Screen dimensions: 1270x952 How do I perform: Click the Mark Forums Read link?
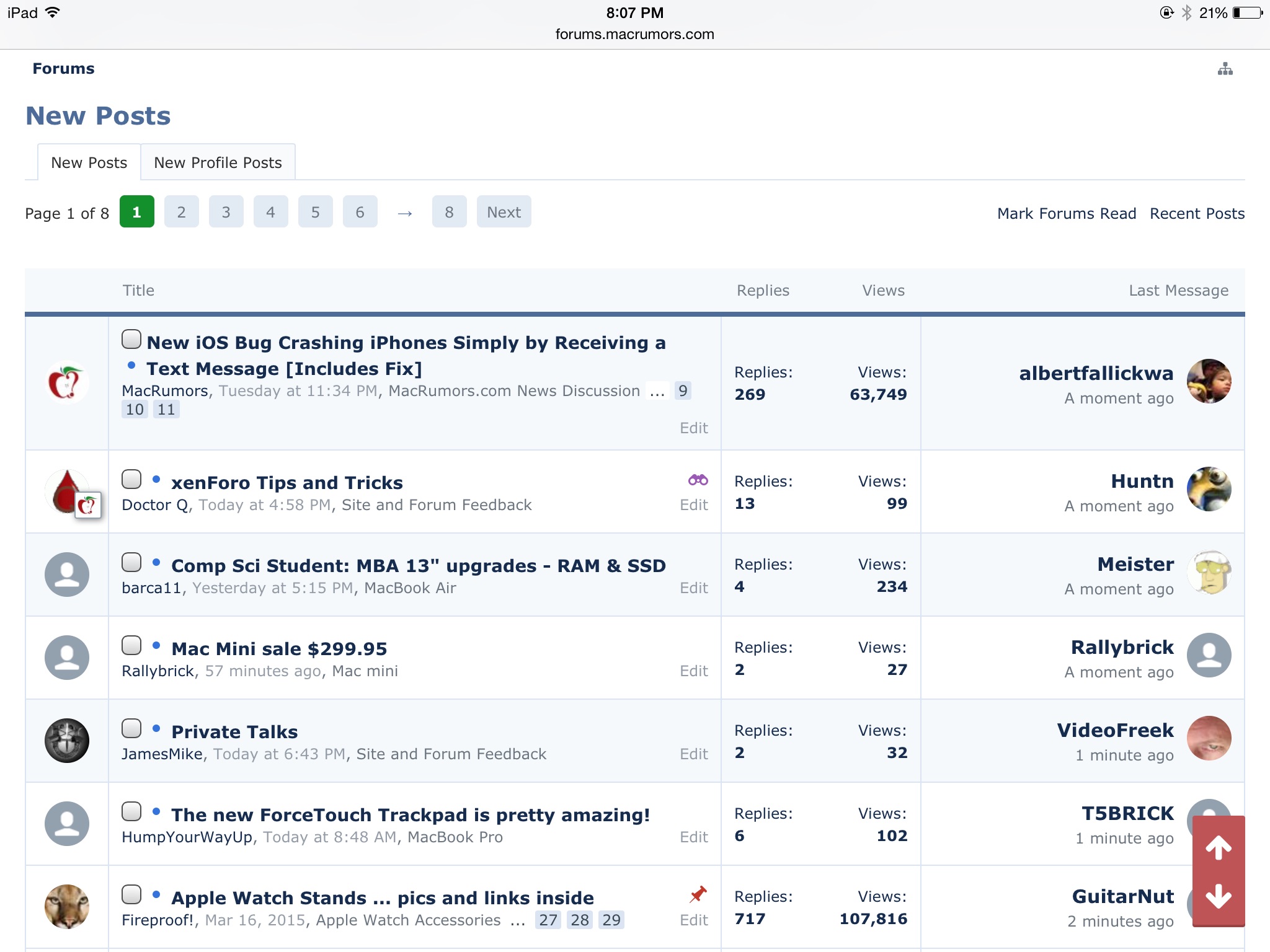(x=1067, y=214)
